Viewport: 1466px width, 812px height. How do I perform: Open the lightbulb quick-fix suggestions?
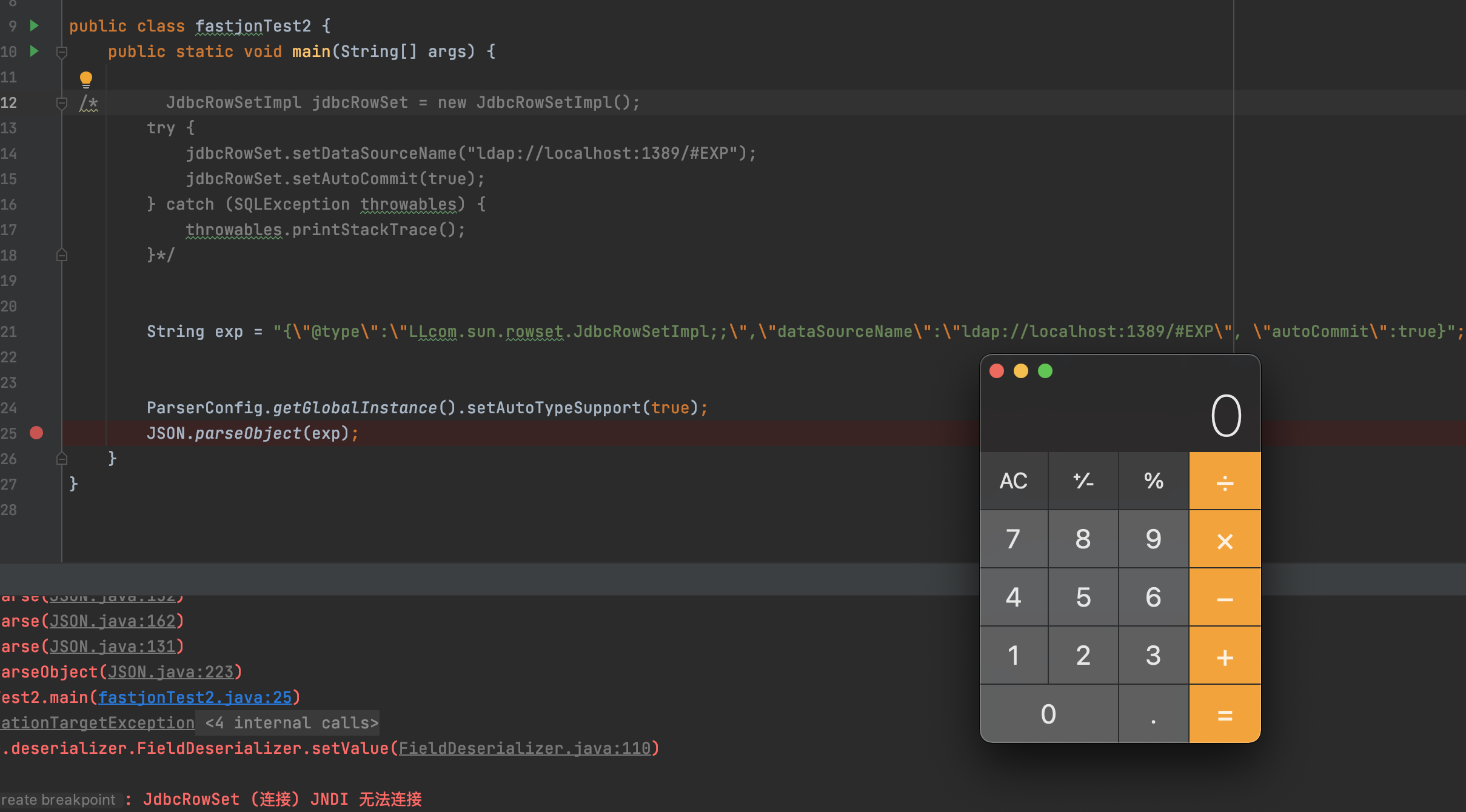click(86, 79)
